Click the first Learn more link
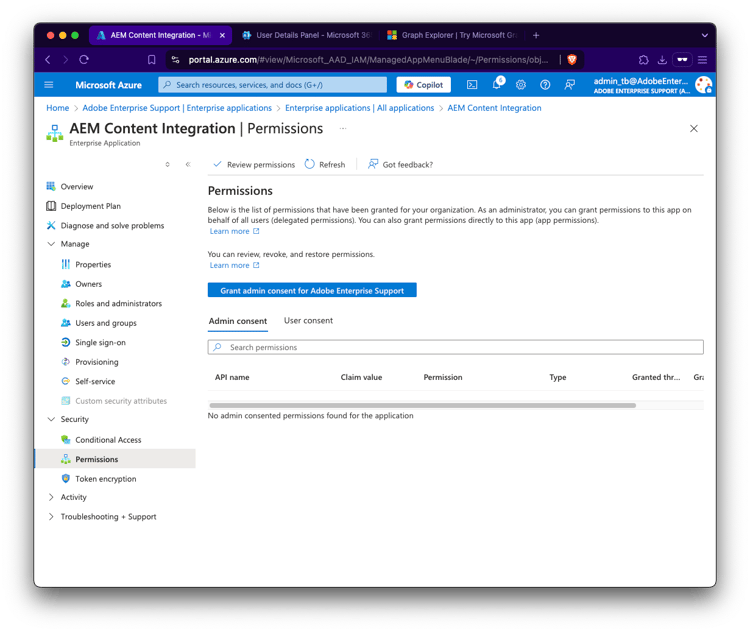Viewport: 750px width, 632px height. pos(234,231)
